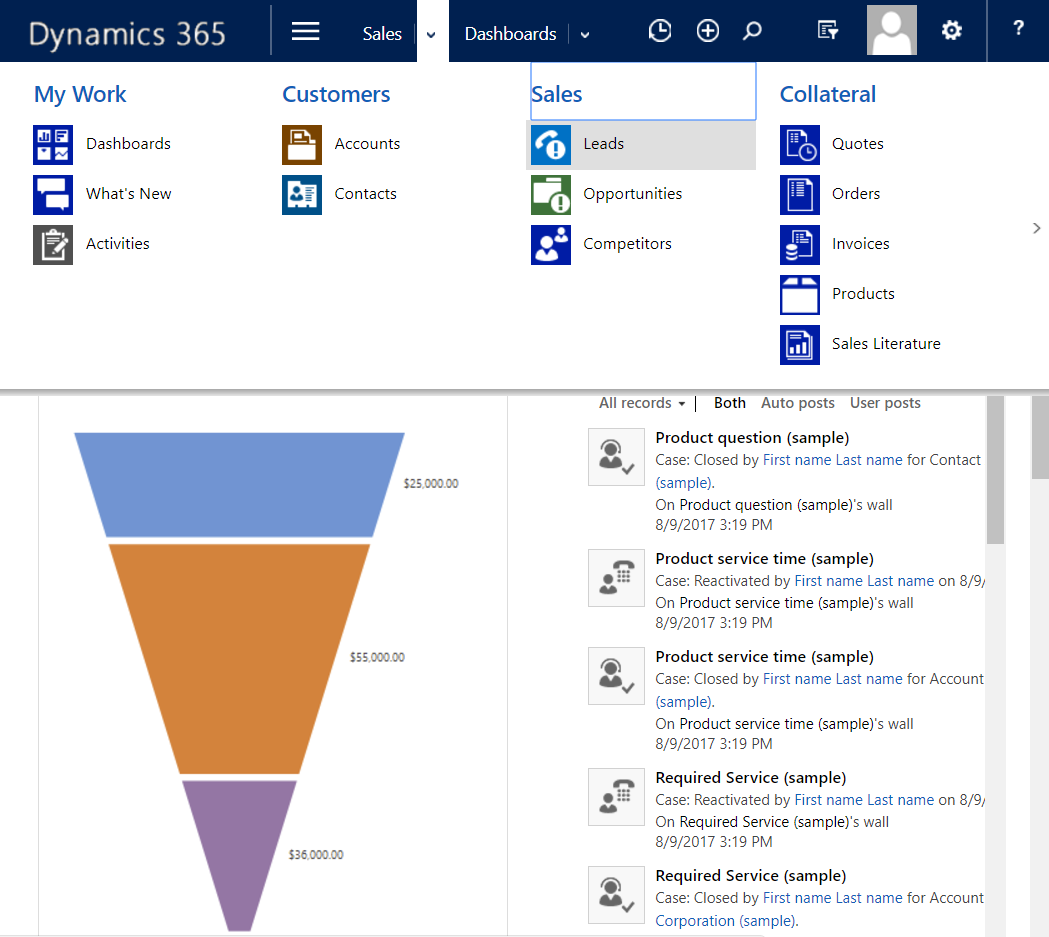This screenshot has height=937, width=1049.
Task: Open Orders menu item
Action: click(856, 194)
